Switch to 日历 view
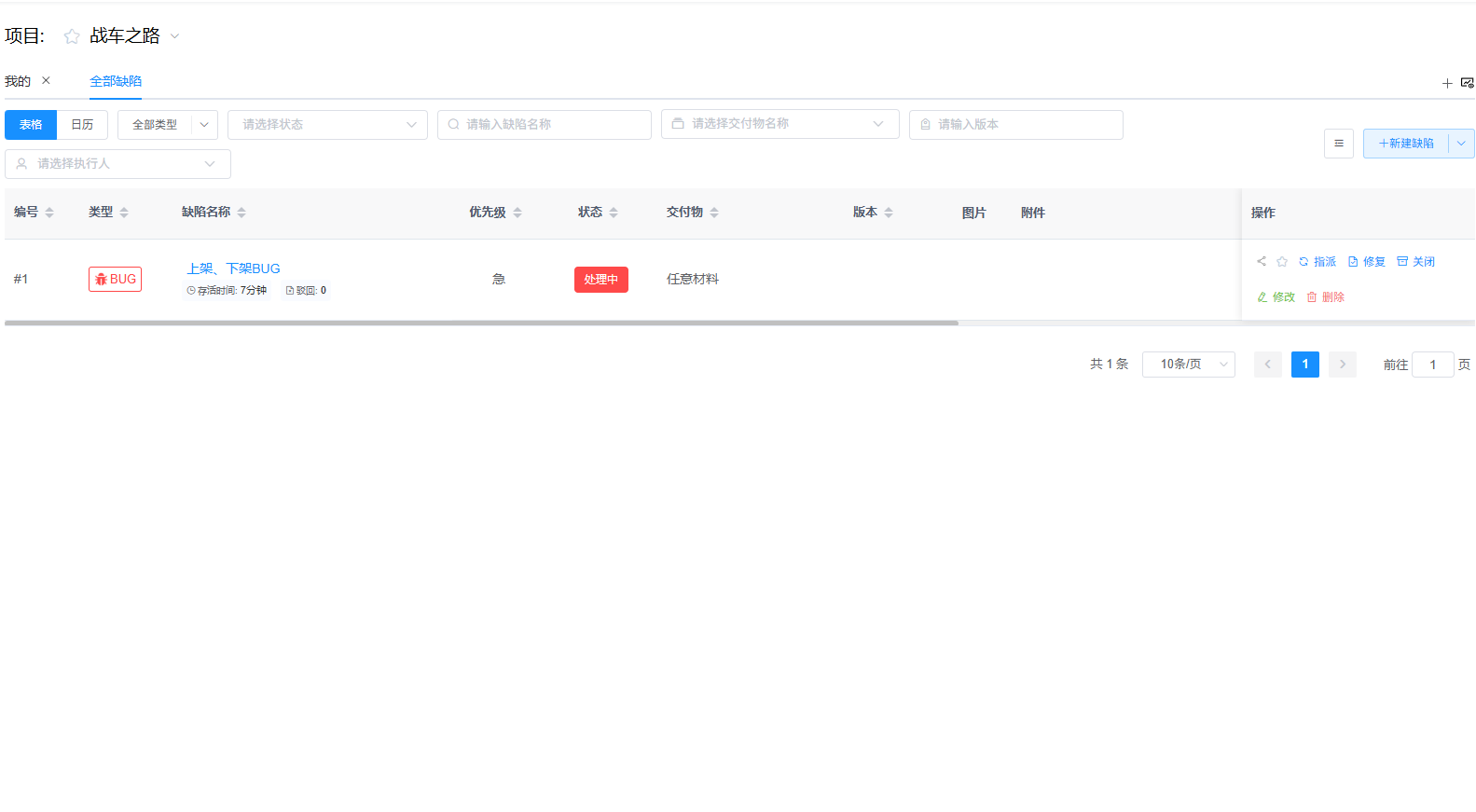This screenshot has height=812, width=1476. [82, 125]
